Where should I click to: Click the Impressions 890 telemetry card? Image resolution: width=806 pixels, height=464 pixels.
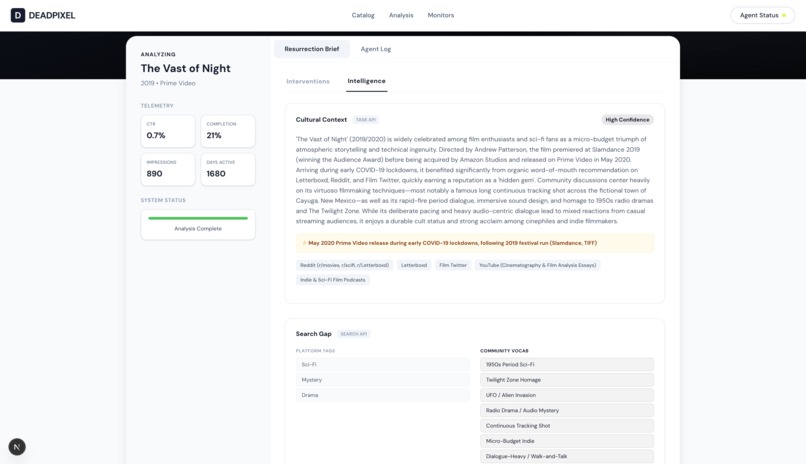168,169
